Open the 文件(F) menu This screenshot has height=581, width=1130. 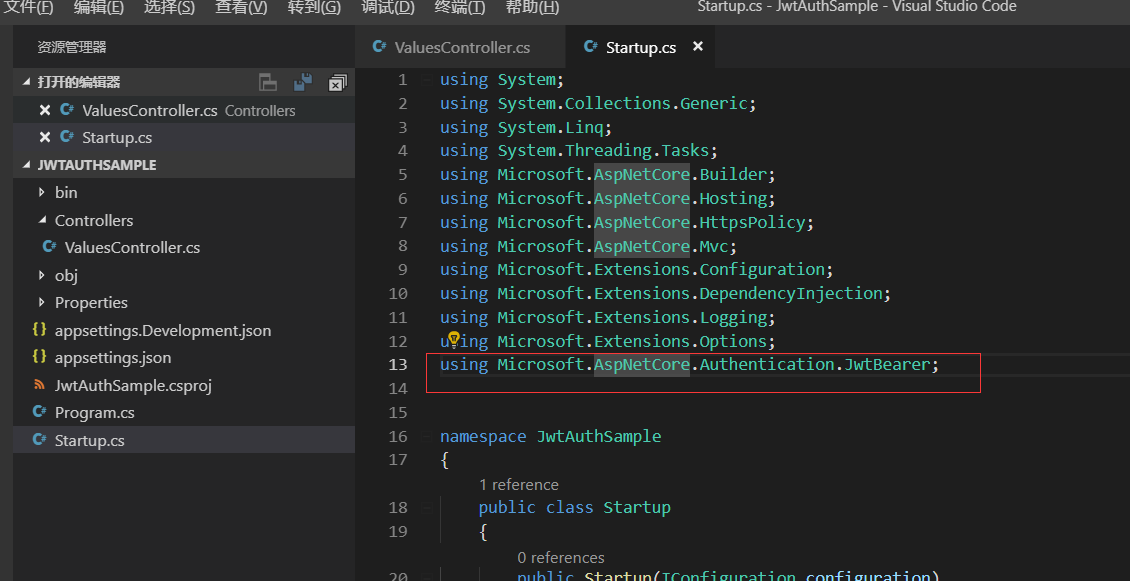(30, 7)
